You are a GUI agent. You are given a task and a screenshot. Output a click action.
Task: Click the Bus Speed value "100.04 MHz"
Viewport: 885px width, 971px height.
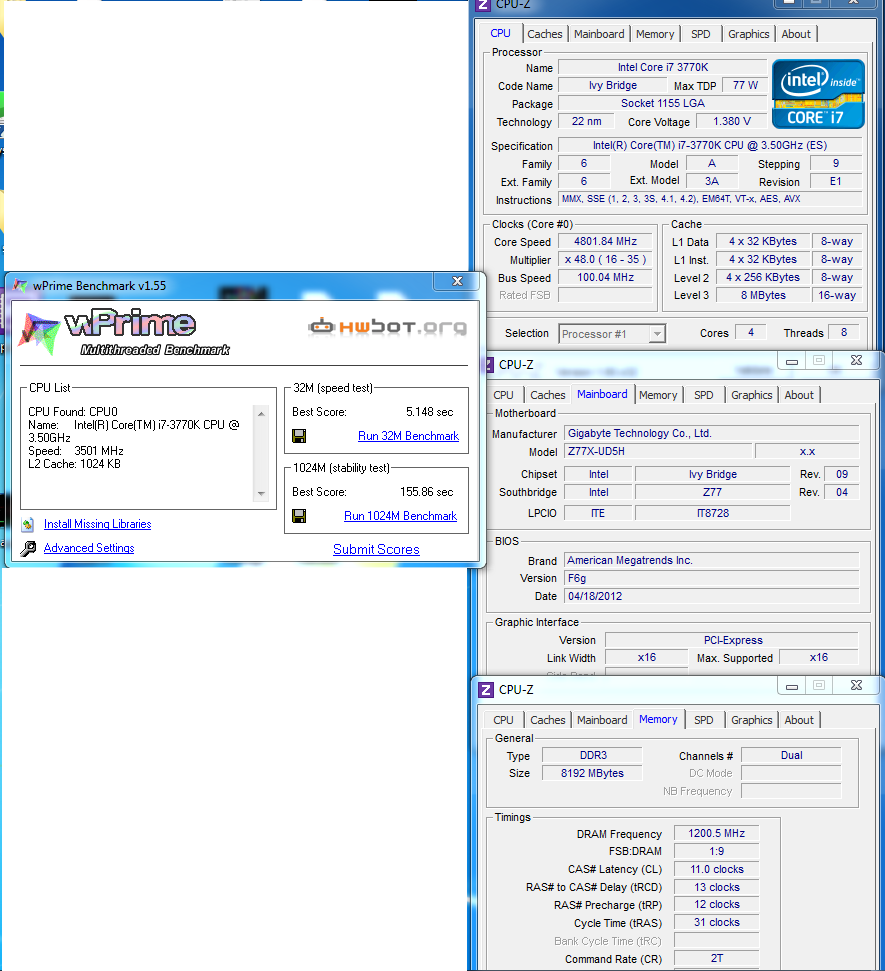[605, 277]
